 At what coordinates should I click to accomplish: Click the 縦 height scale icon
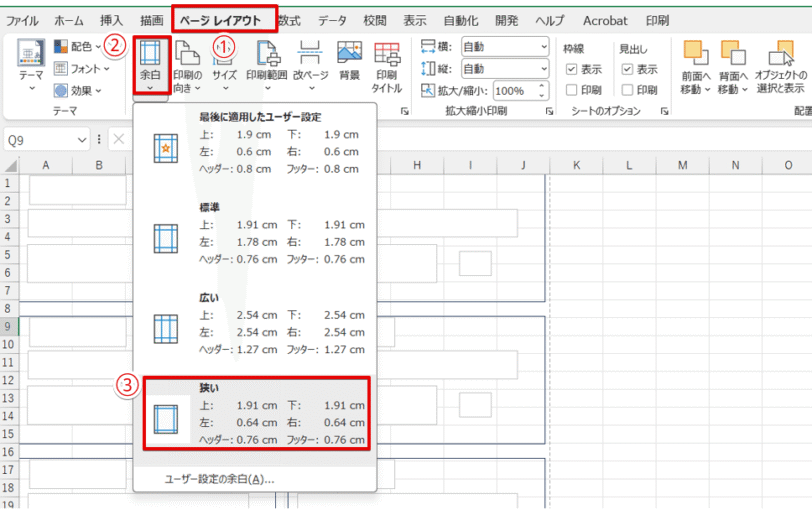[x=428, y=68]
